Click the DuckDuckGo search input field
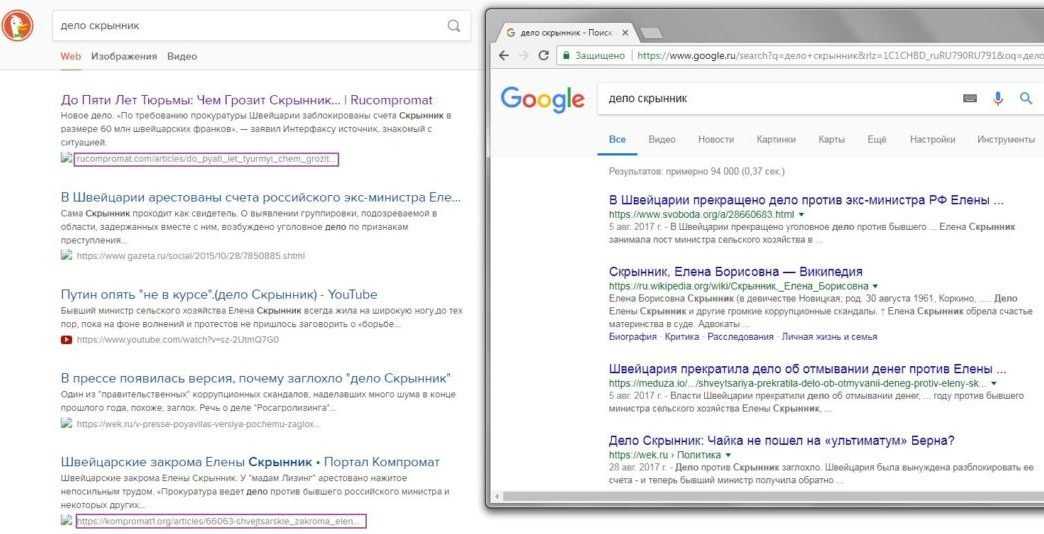The image size is (1044, 534). coord(250,26)
